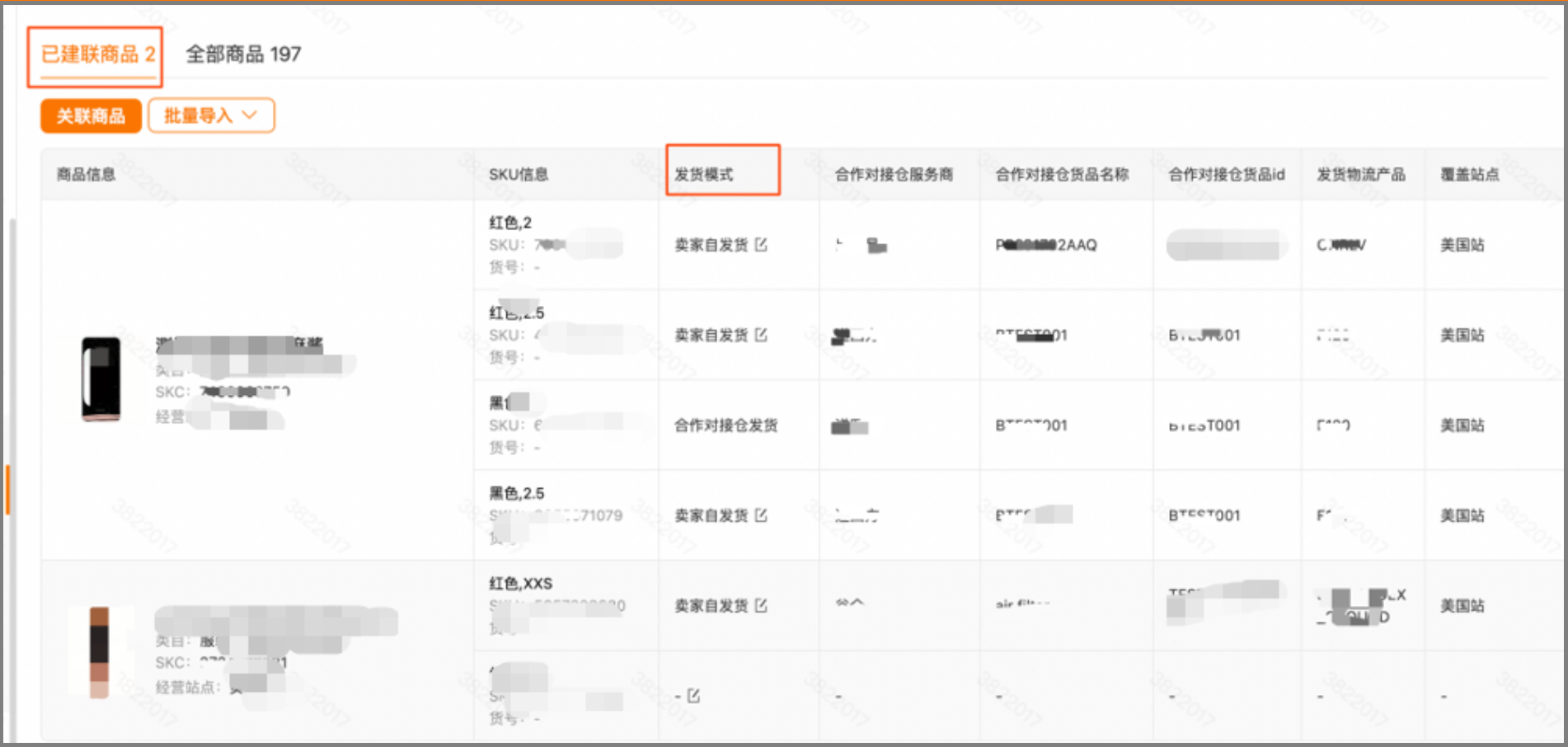
Task: Open the 批量导入 dropdown
Action: (211, 115)
